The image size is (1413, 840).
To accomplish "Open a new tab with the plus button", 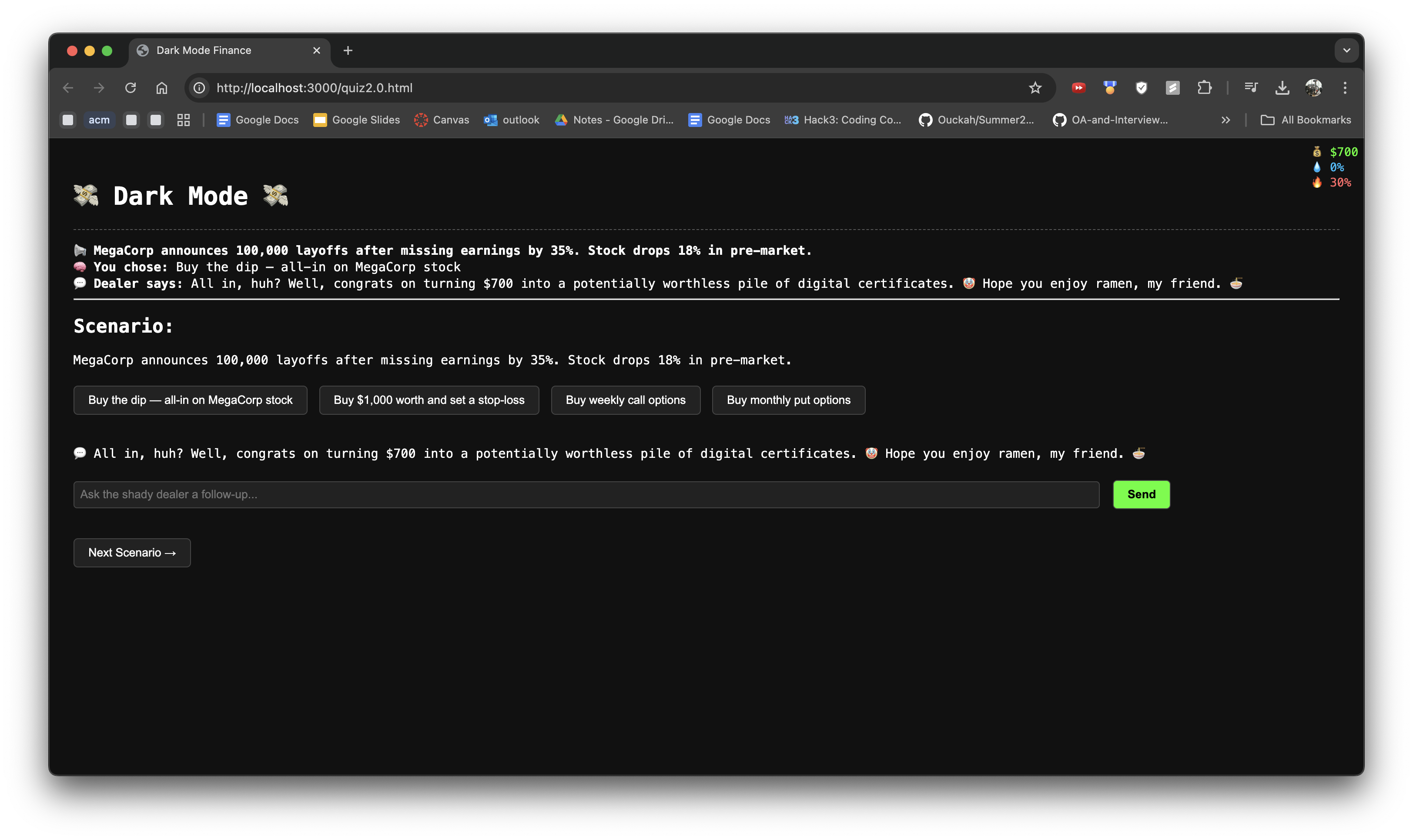I will point(348,50).
